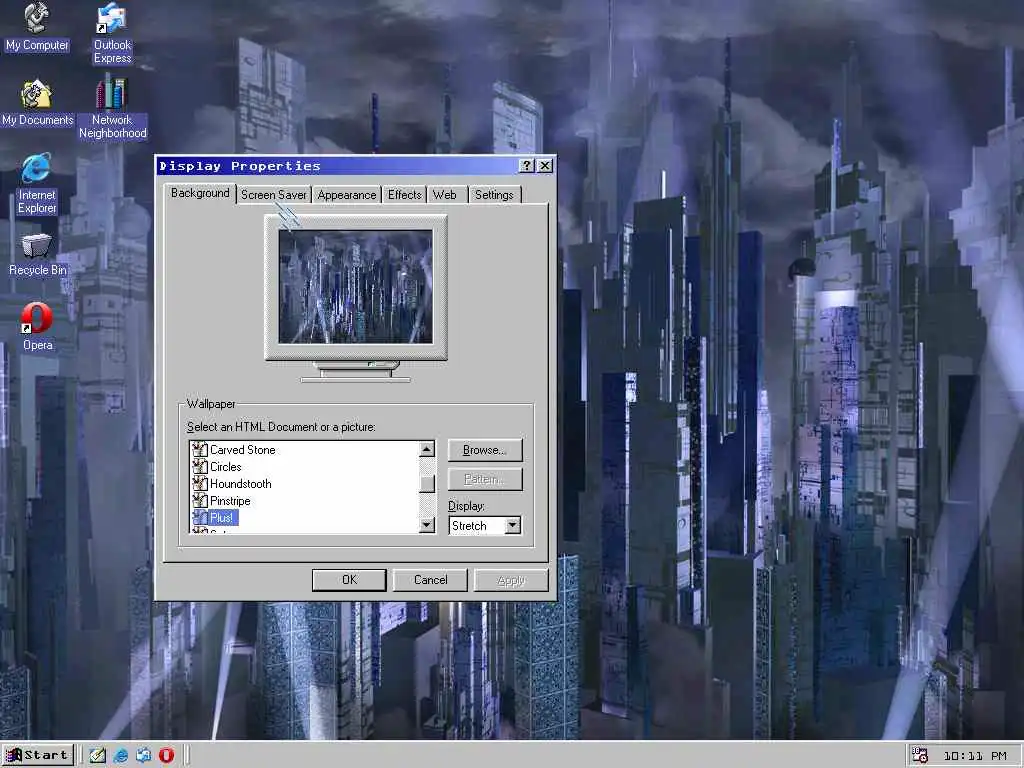Click the Pattern... button
This screenshot has height=768, width=1024.
click(485, 479)
